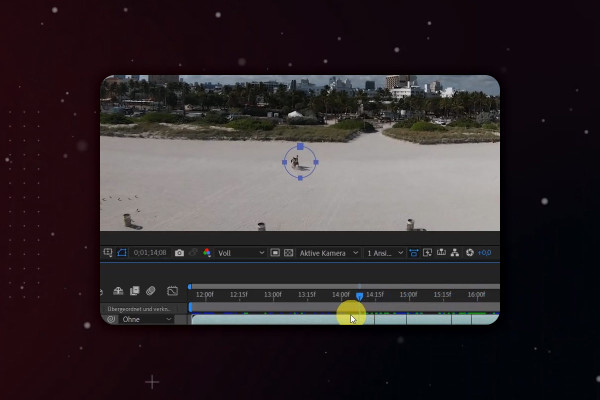The height and width of the screenshot is (400, 600).
Task: Select the left handle of the circular mask
Action: pos(284,162)
